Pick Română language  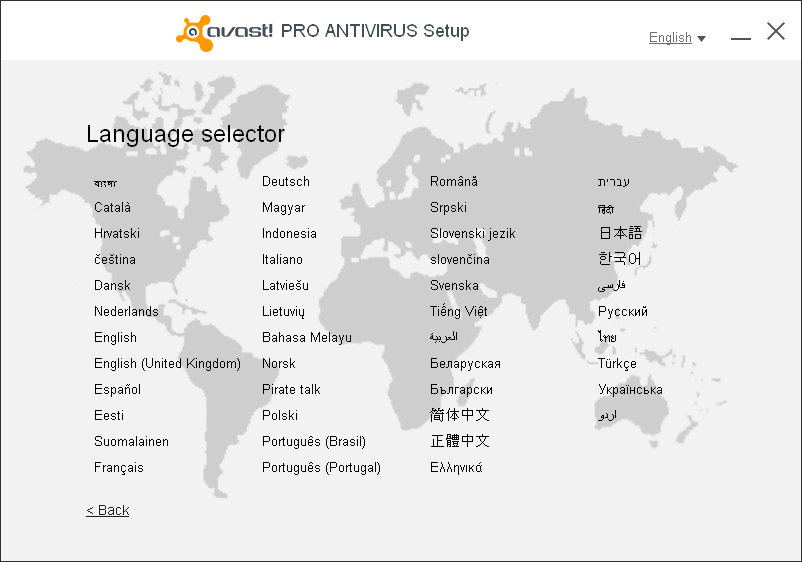[x=454, y=182]
